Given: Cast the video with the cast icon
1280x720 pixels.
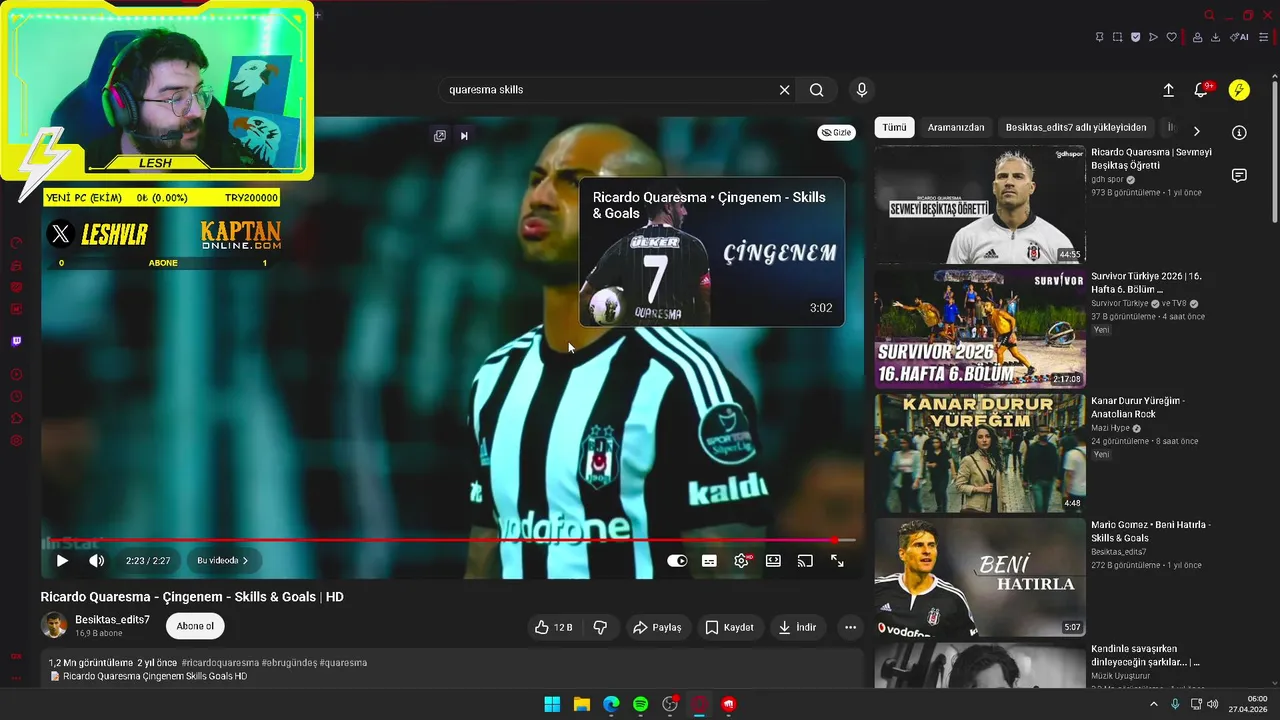Looking at the screenshot, I should [805, 561].
